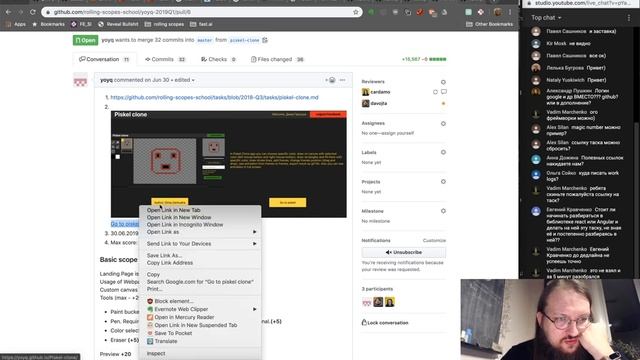
Task: Choose Inspect in context menu
Action: (200, 353)
